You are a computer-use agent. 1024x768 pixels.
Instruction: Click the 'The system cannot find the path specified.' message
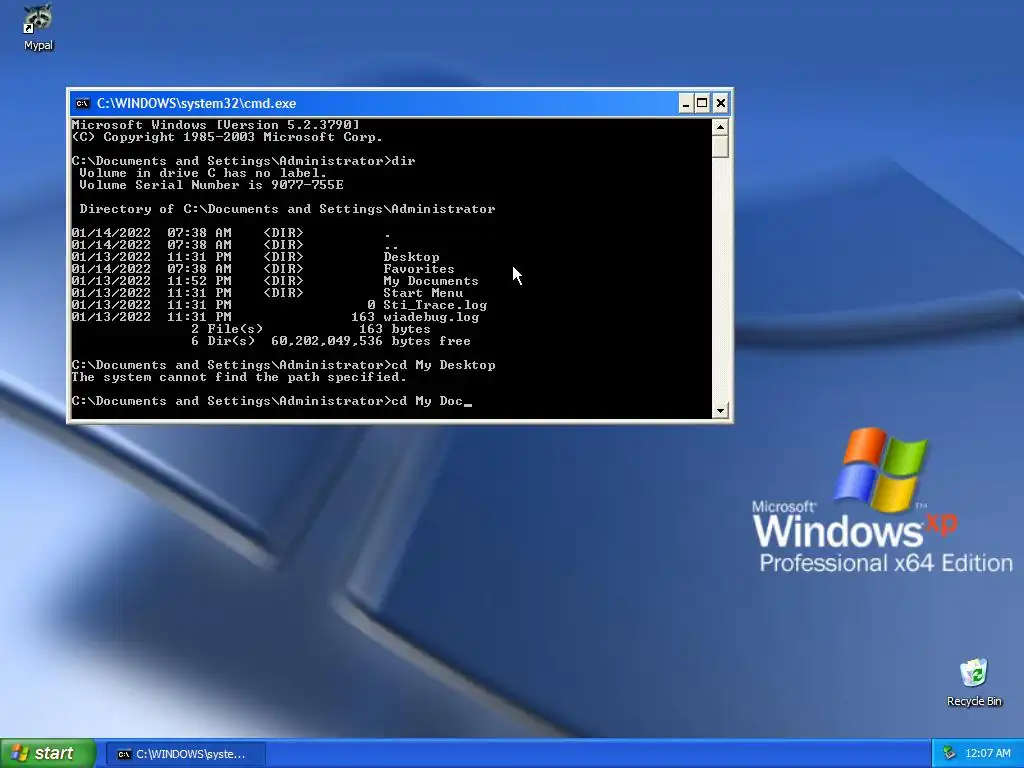click(x=239, y=377)
